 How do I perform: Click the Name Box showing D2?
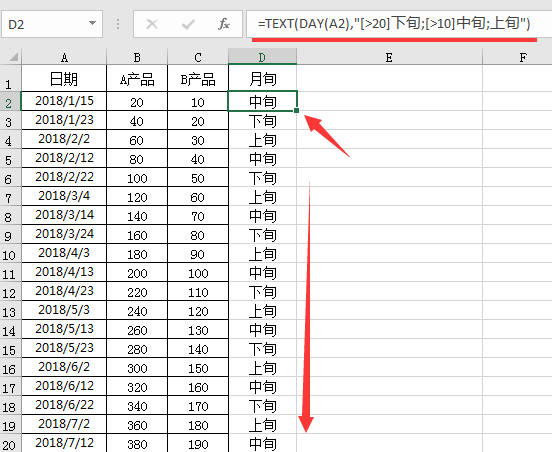(x=52, y=24)
